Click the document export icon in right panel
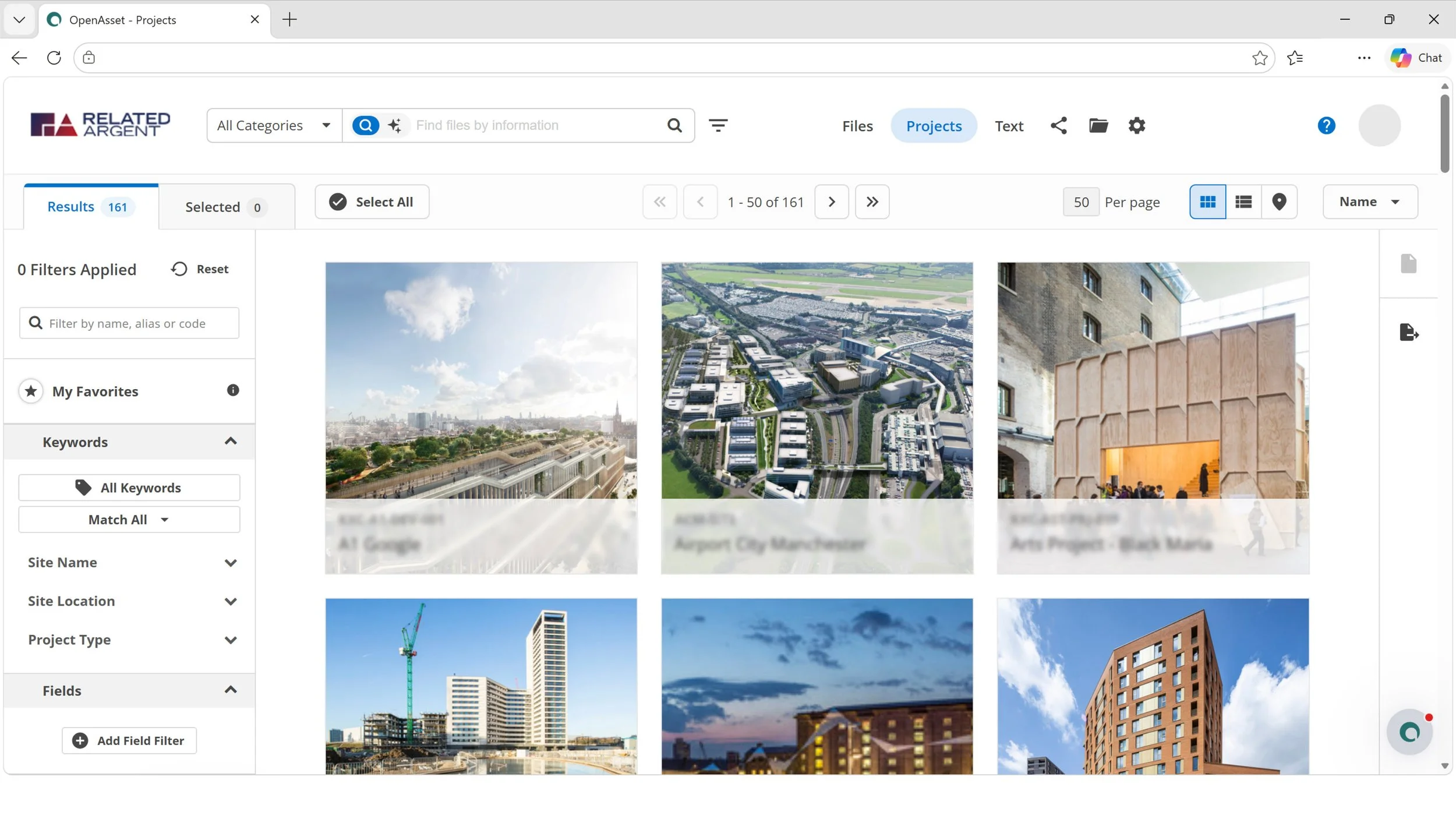Viewport: 1456px width, 819px height. (x=1409, y=333)
